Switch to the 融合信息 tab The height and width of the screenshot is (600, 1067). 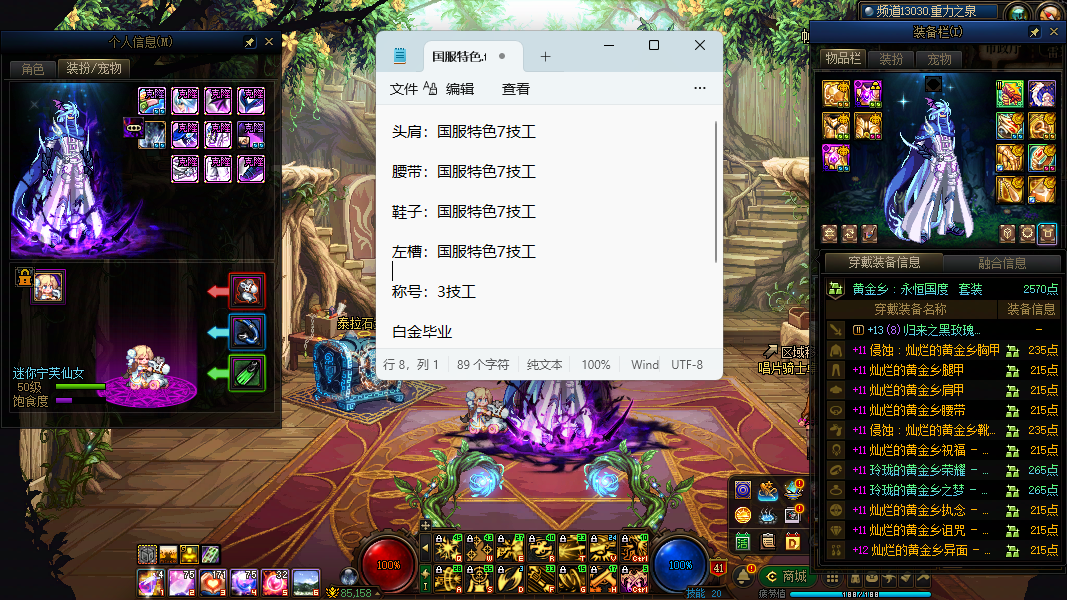pyautogui.click(x=1000, y=263)
